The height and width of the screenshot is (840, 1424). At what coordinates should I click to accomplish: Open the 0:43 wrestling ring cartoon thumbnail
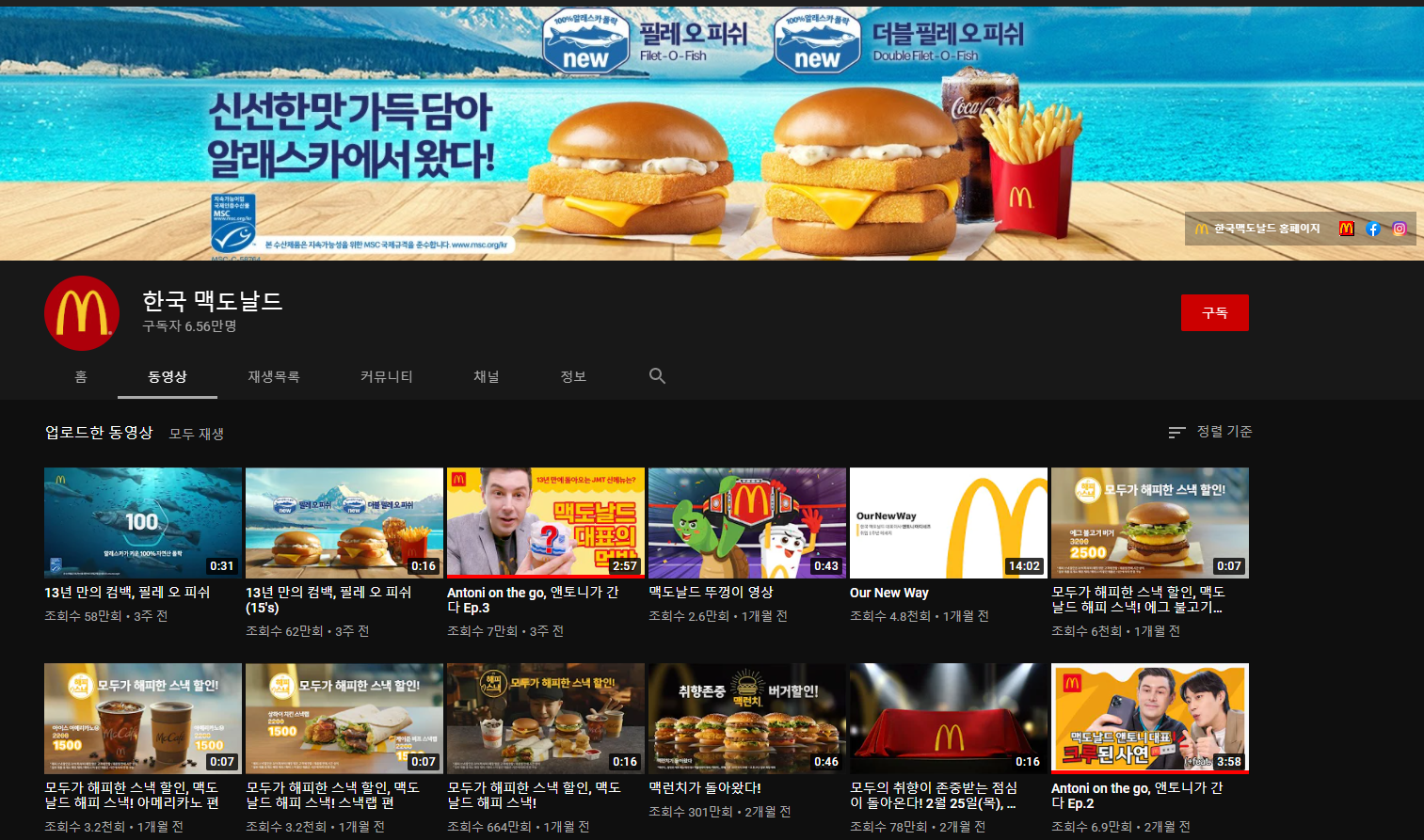pyautogui.click(x=747, y=522)
